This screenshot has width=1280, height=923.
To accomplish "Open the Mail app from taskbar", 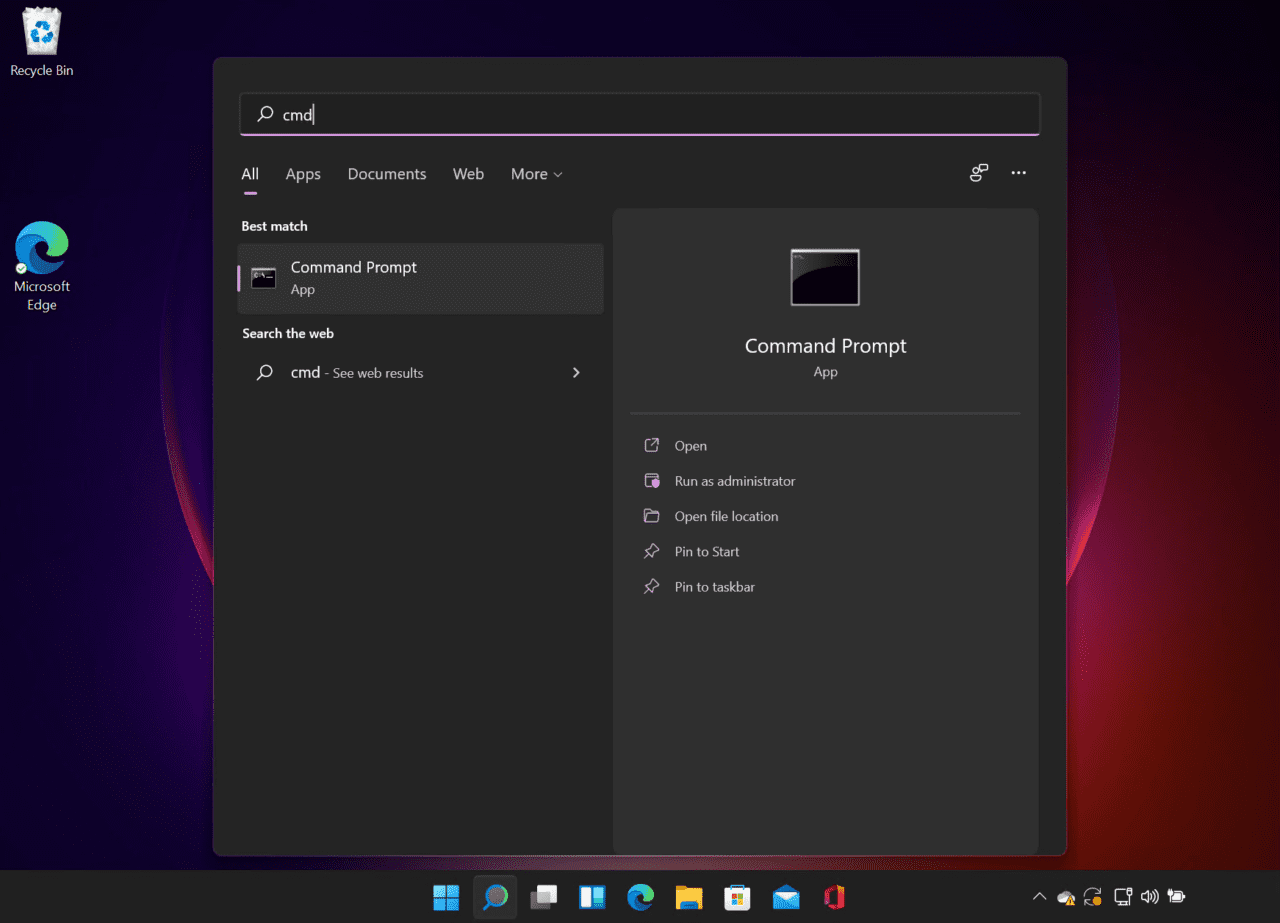I will [x=786, y=897].
